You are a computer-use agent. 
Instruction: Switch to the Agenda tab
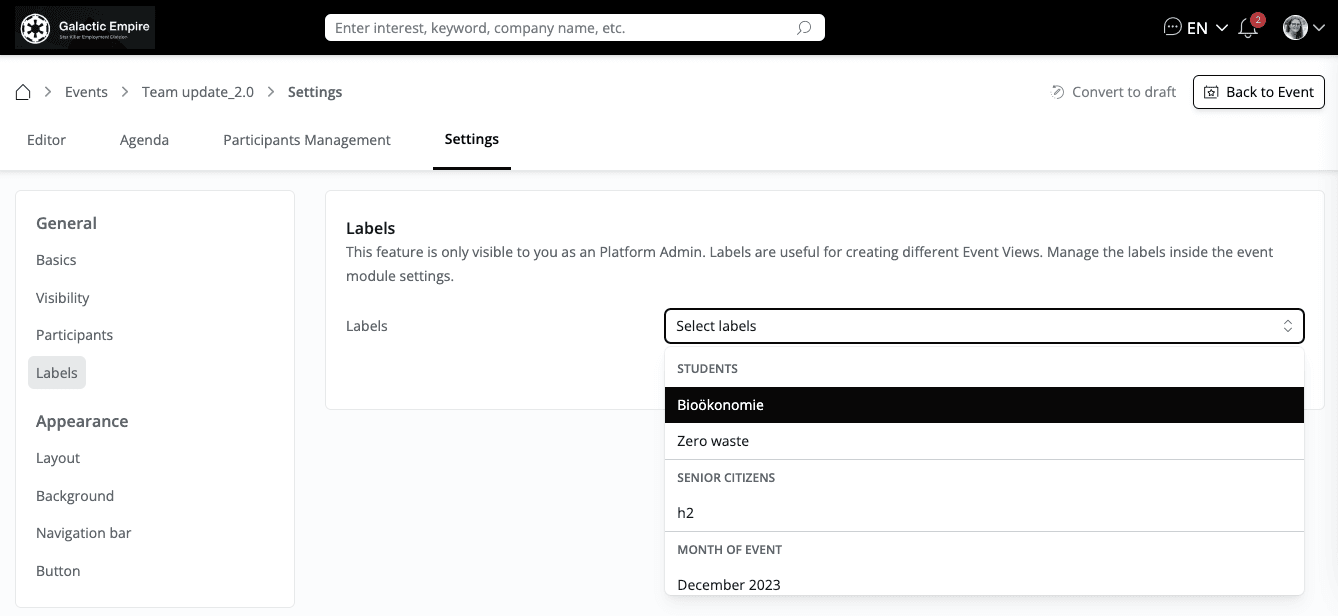pyautogui.click(x=144, y=140)
